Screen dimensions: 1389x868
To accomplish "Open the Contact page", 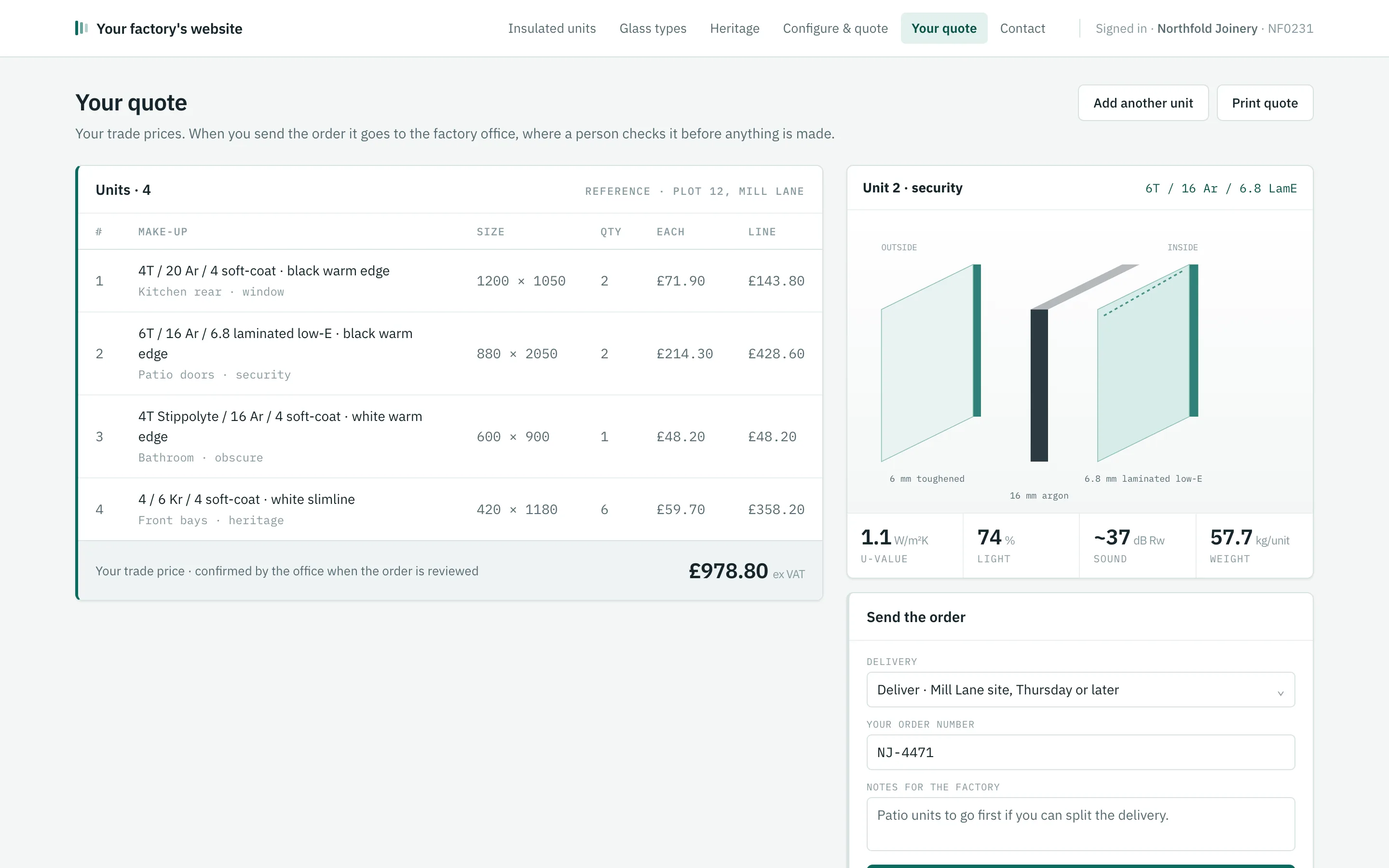I will tap(1022, 28).
